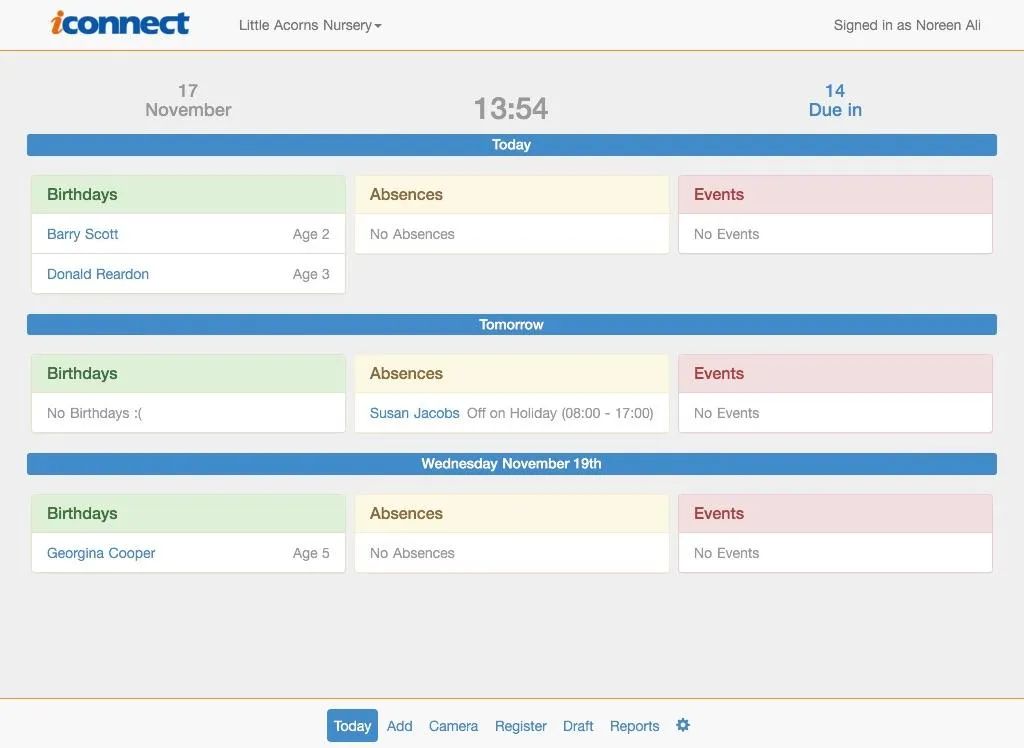The height and width of the screenshot is (748, 1024).
Task: Click the Wednesday November 19th banner
Action: click(511, 463)
